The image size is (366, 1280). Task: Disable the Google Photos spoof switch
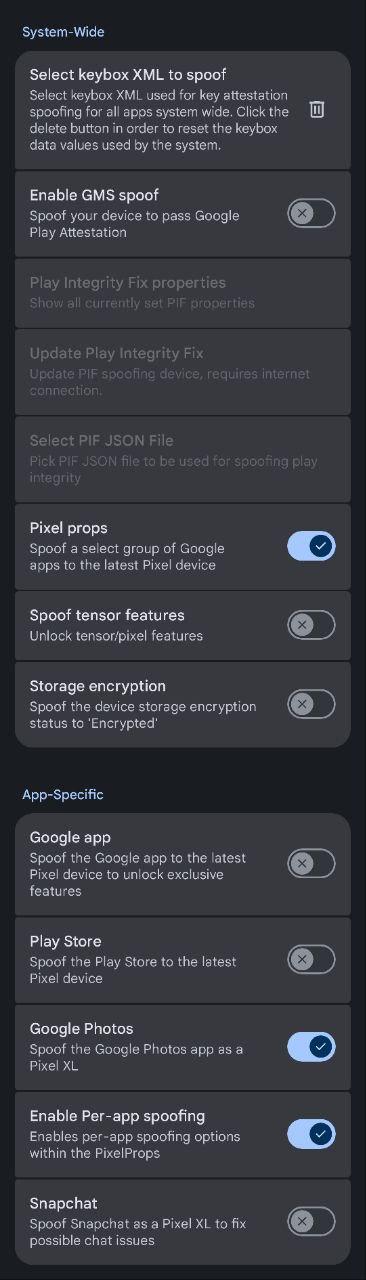pos(311,1047)
